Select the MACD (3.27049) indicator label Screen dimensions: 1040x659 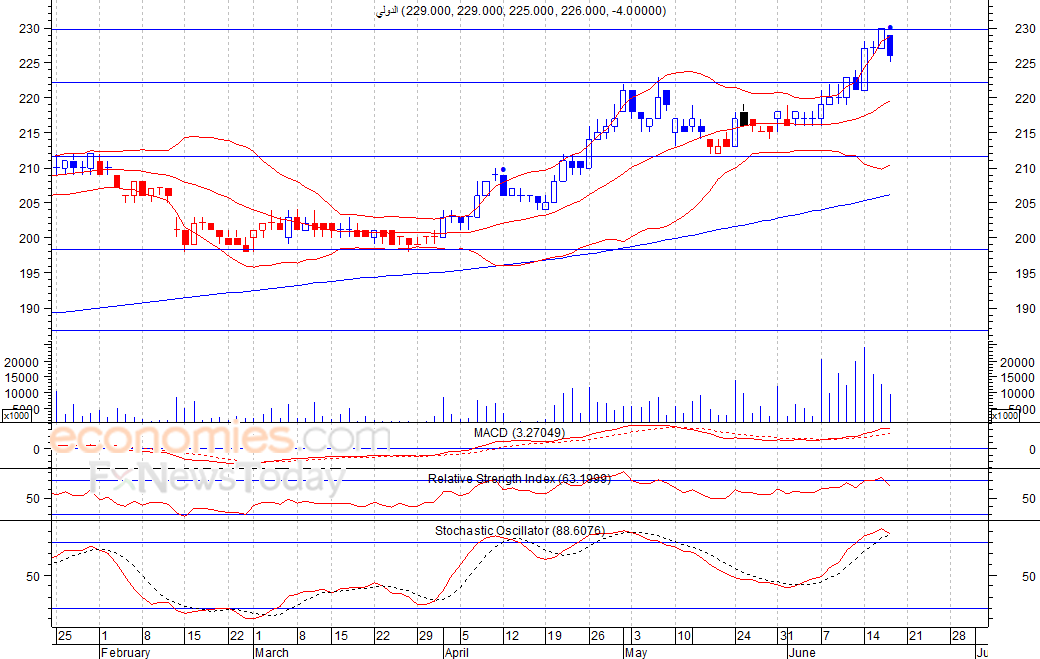click(519, 433)
